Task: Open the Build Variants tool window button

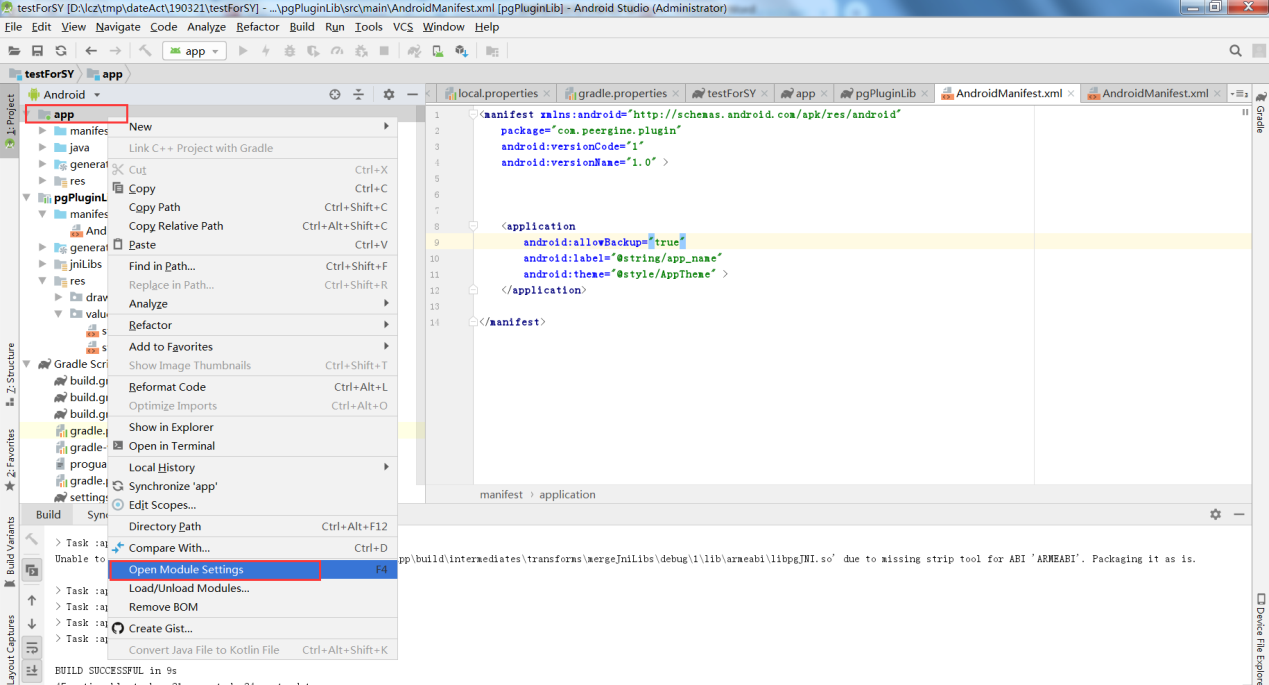Action: coord(10,551)
